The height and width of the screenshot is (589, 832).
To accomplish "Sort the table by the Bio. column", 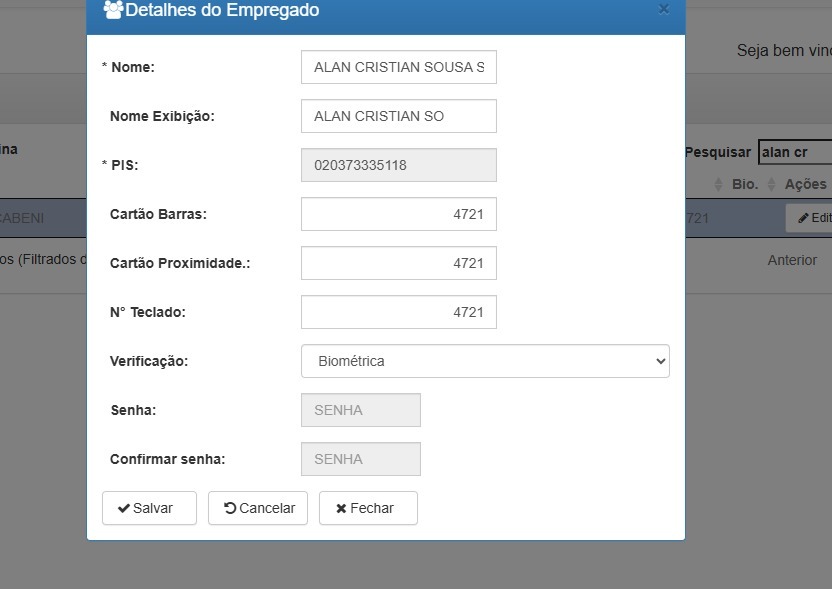I will pos(745,184).
